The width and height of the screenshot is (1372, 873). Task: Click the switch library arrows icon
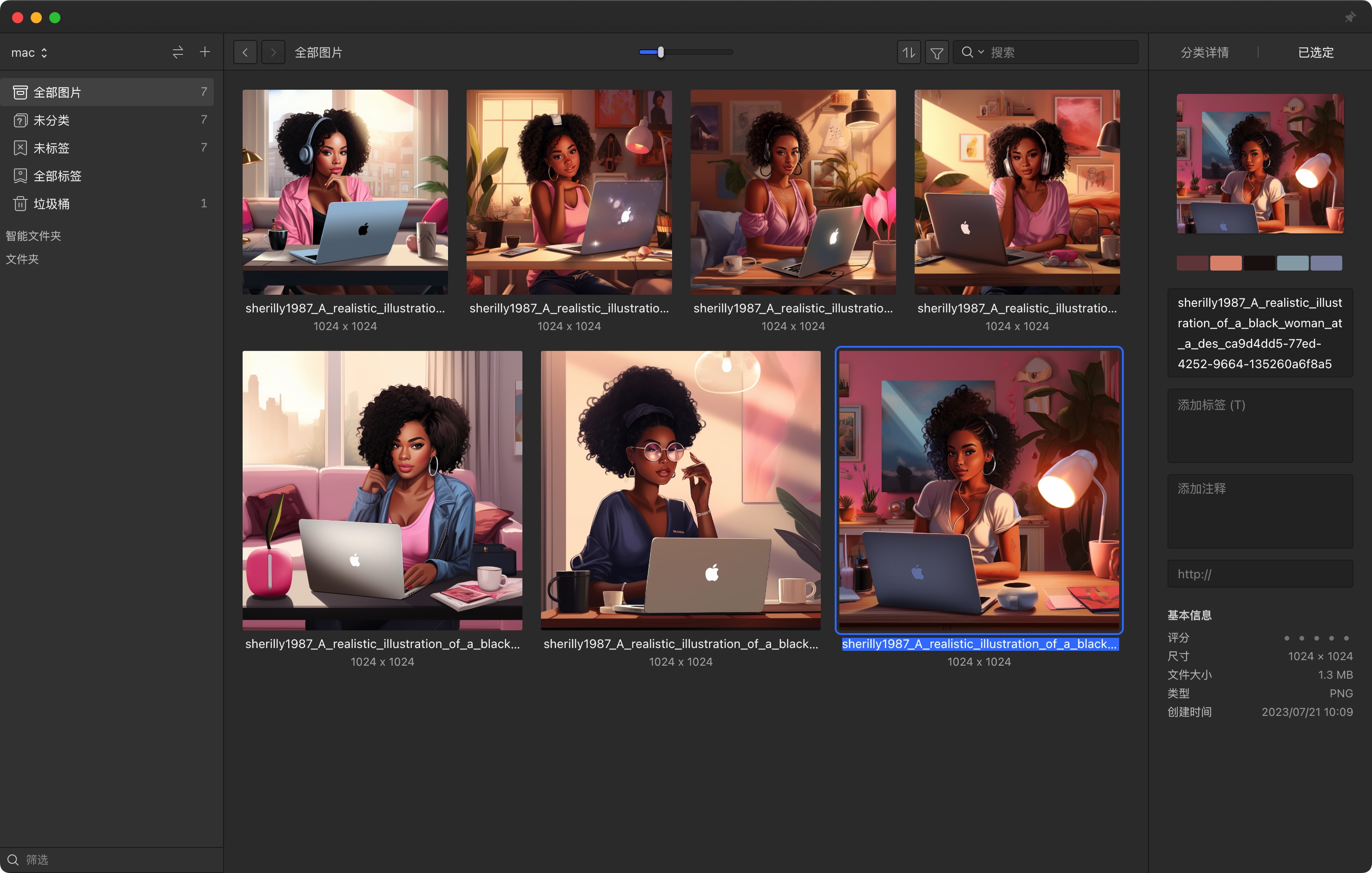178,53
